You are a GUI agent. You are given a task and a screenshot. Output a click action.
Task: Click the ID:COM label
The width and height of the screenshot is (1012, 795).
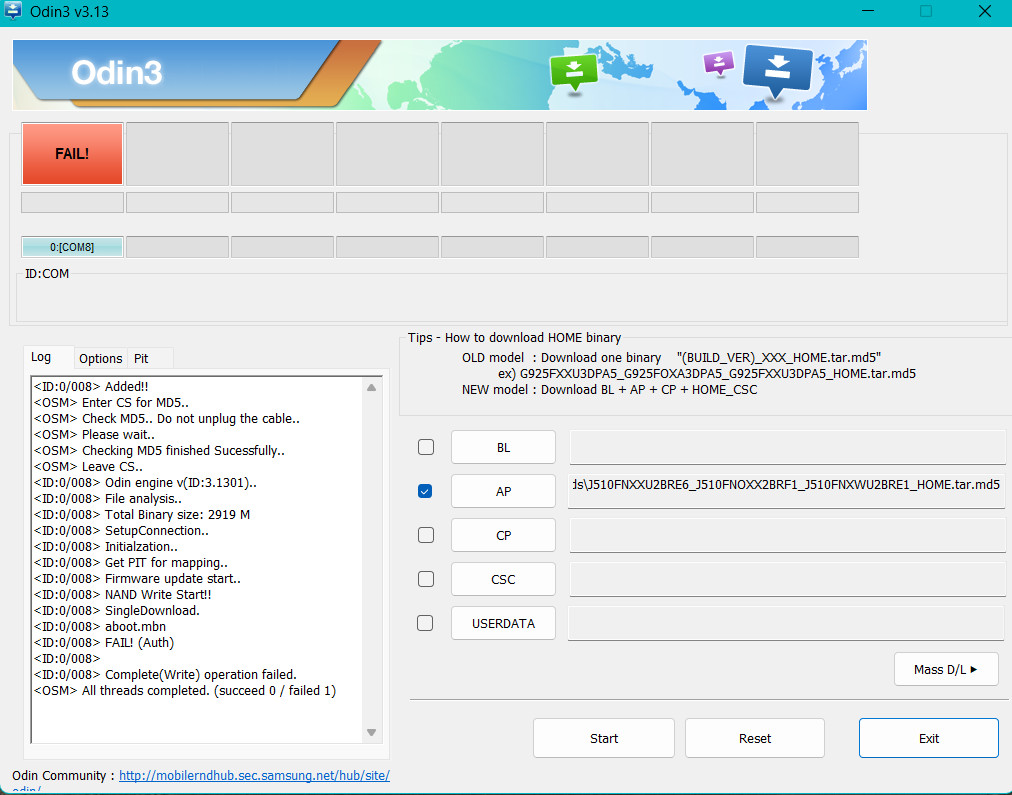[x=46, y=274]
